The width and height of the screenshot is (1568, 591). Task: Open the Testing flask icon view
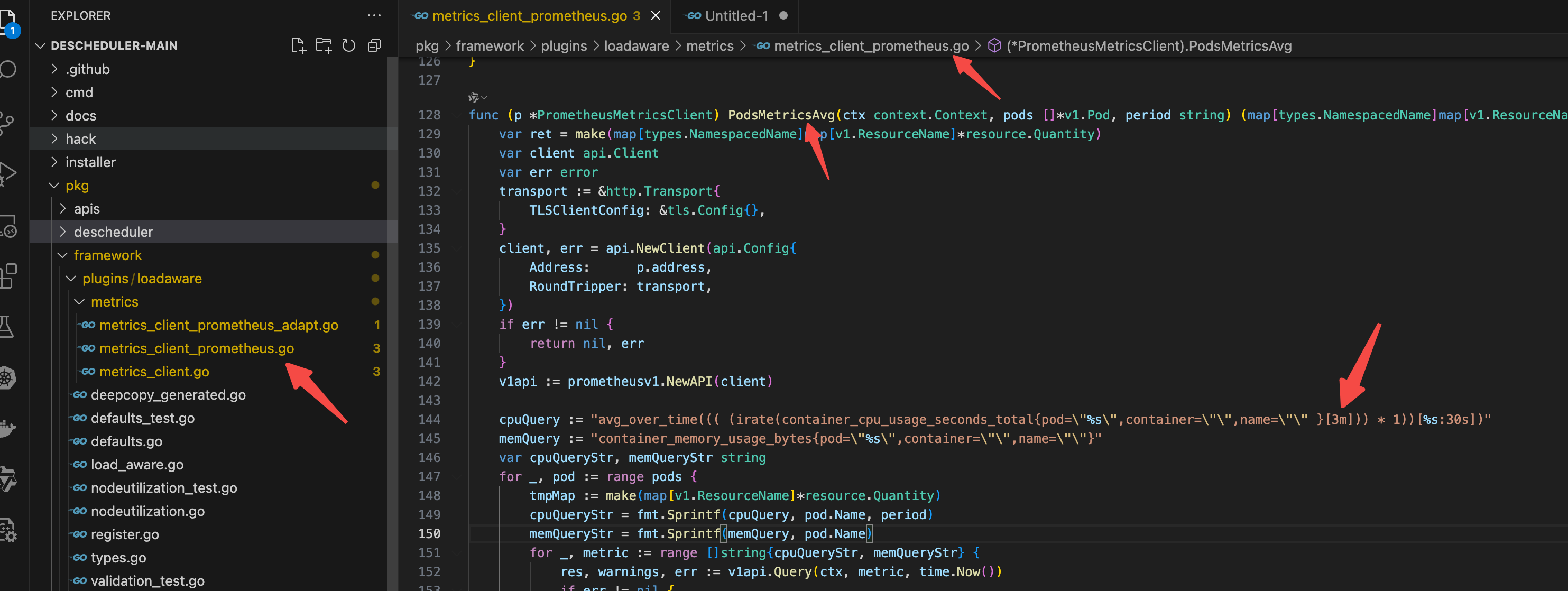pos(7,327)
